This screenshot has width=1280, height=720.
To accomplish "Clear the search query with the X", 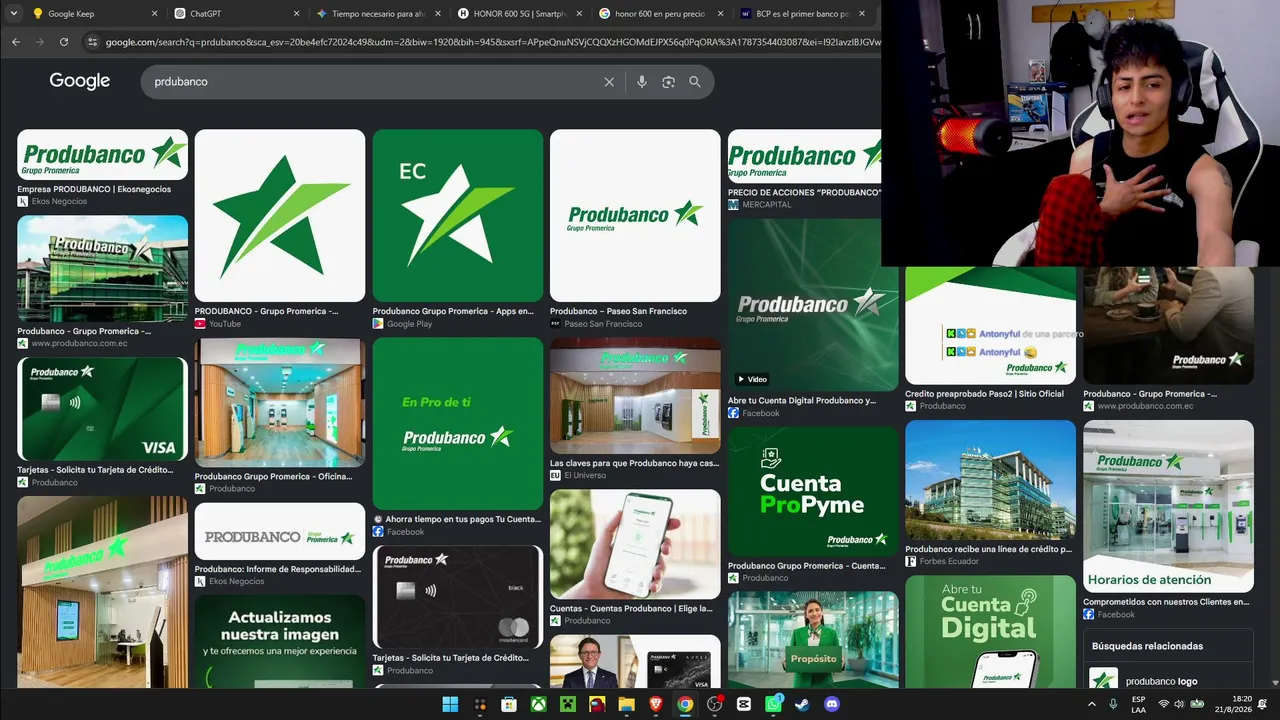I will coord(609,82).
